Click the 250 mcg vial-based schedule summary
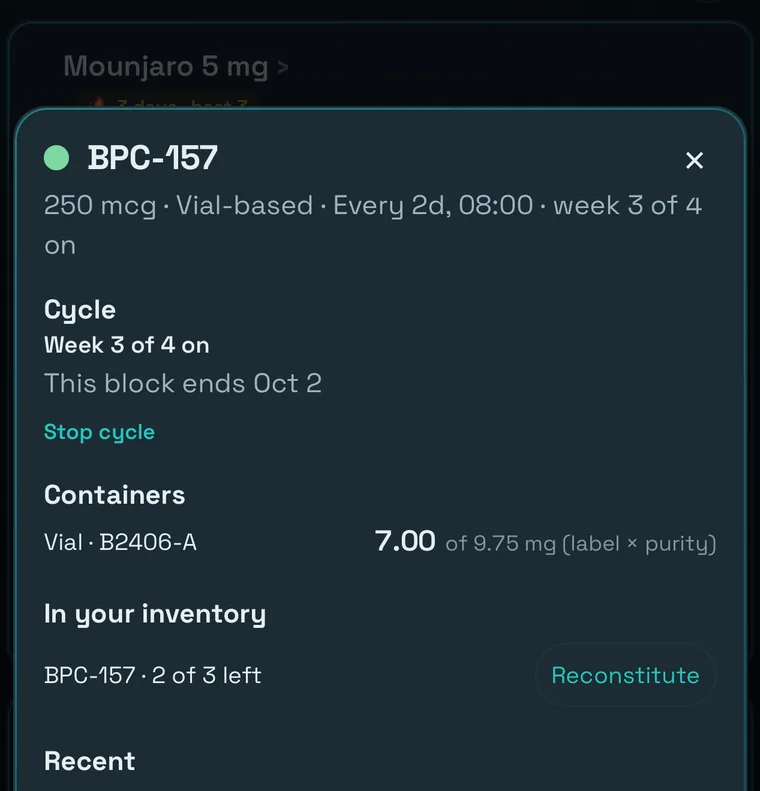The image size is (760, 791). [x=373, y=225]
